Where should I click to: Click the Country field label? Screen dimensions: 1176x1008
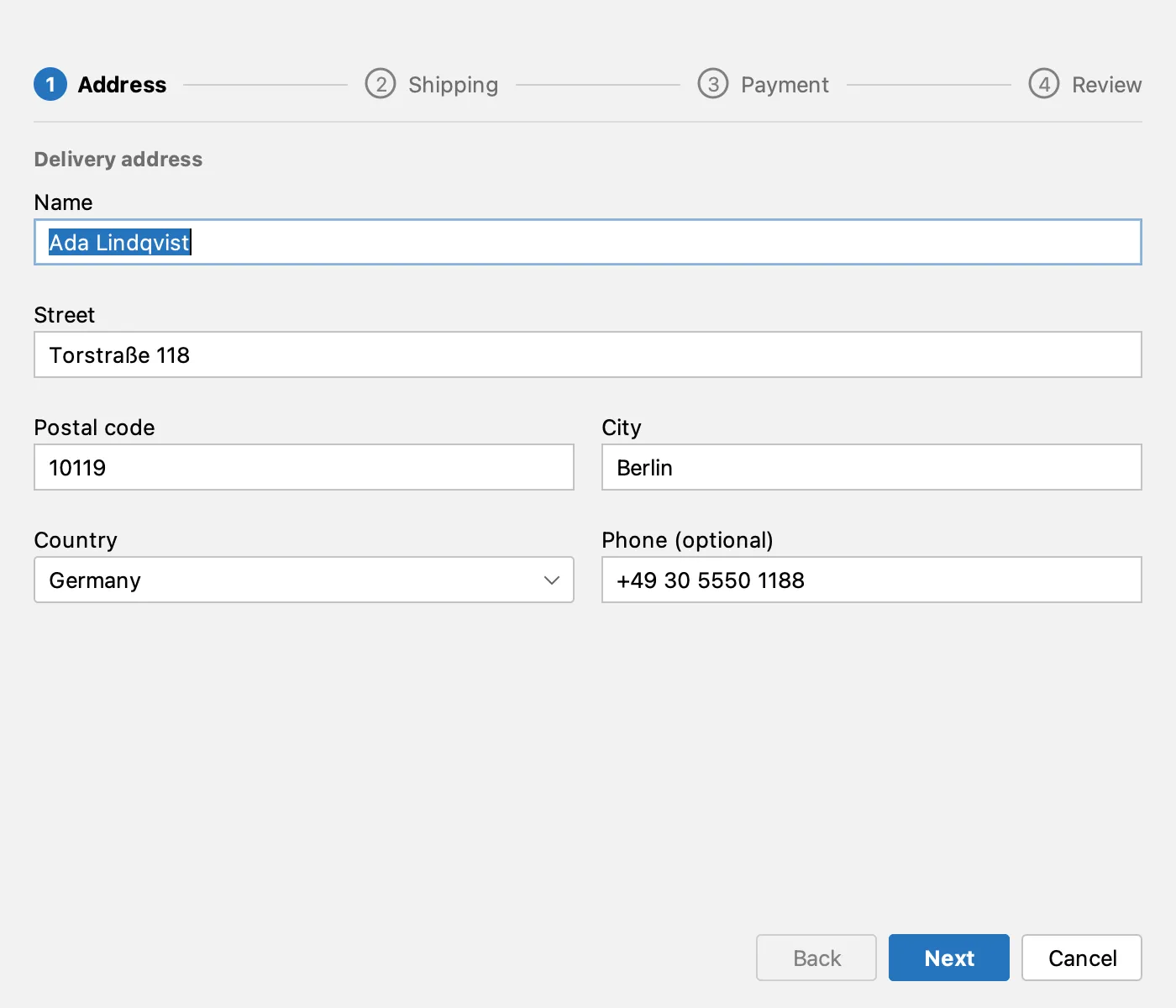coord(76,541)
